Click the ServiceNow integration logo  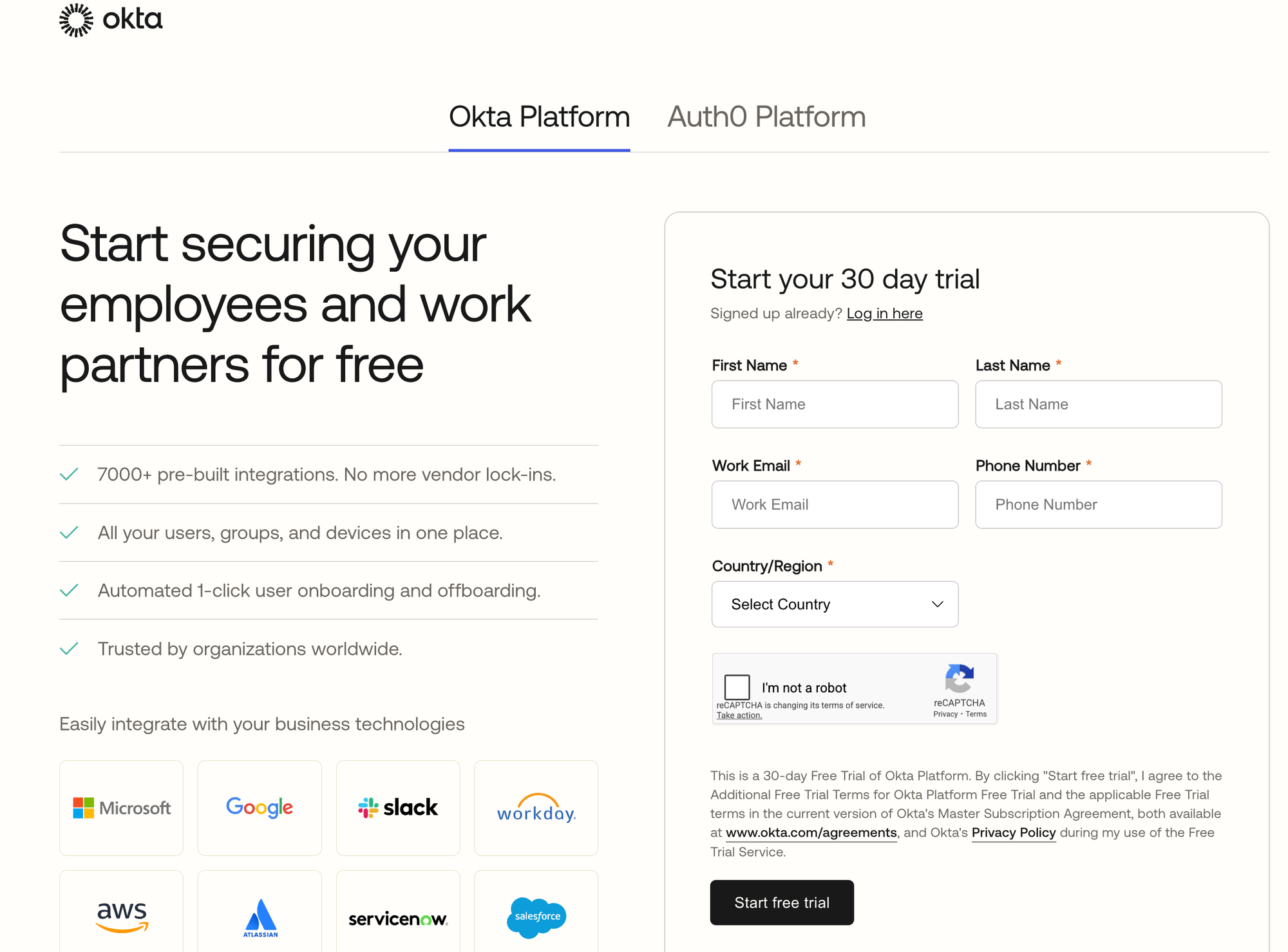pos(398,919)
